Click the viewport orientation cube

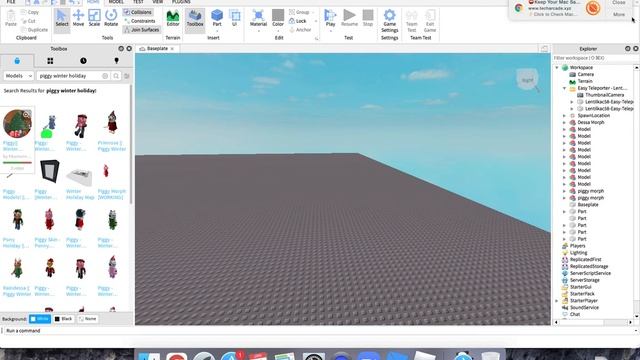tap(527, 80)
